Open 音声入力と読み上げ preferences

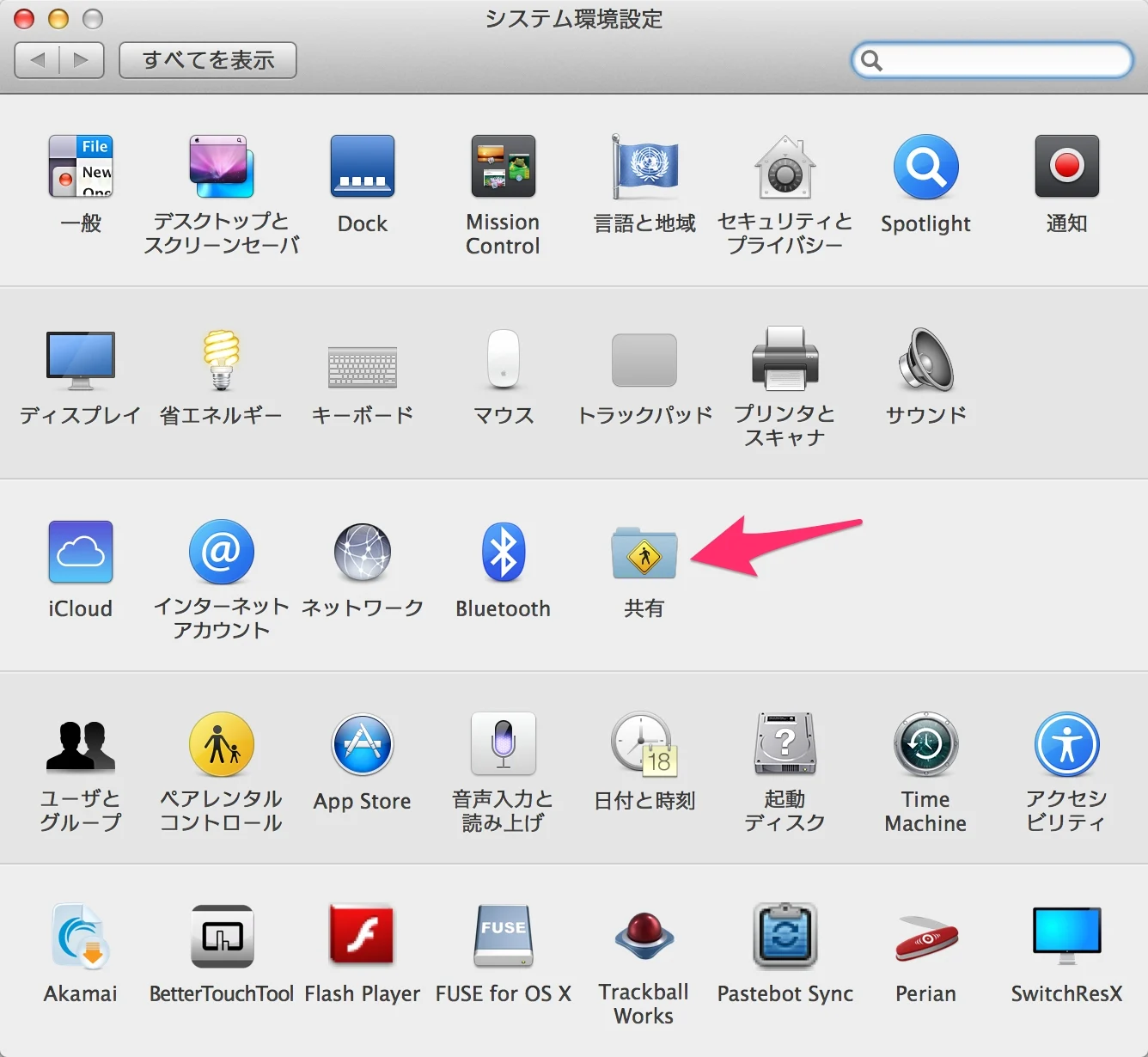click(x=504, y=744)
